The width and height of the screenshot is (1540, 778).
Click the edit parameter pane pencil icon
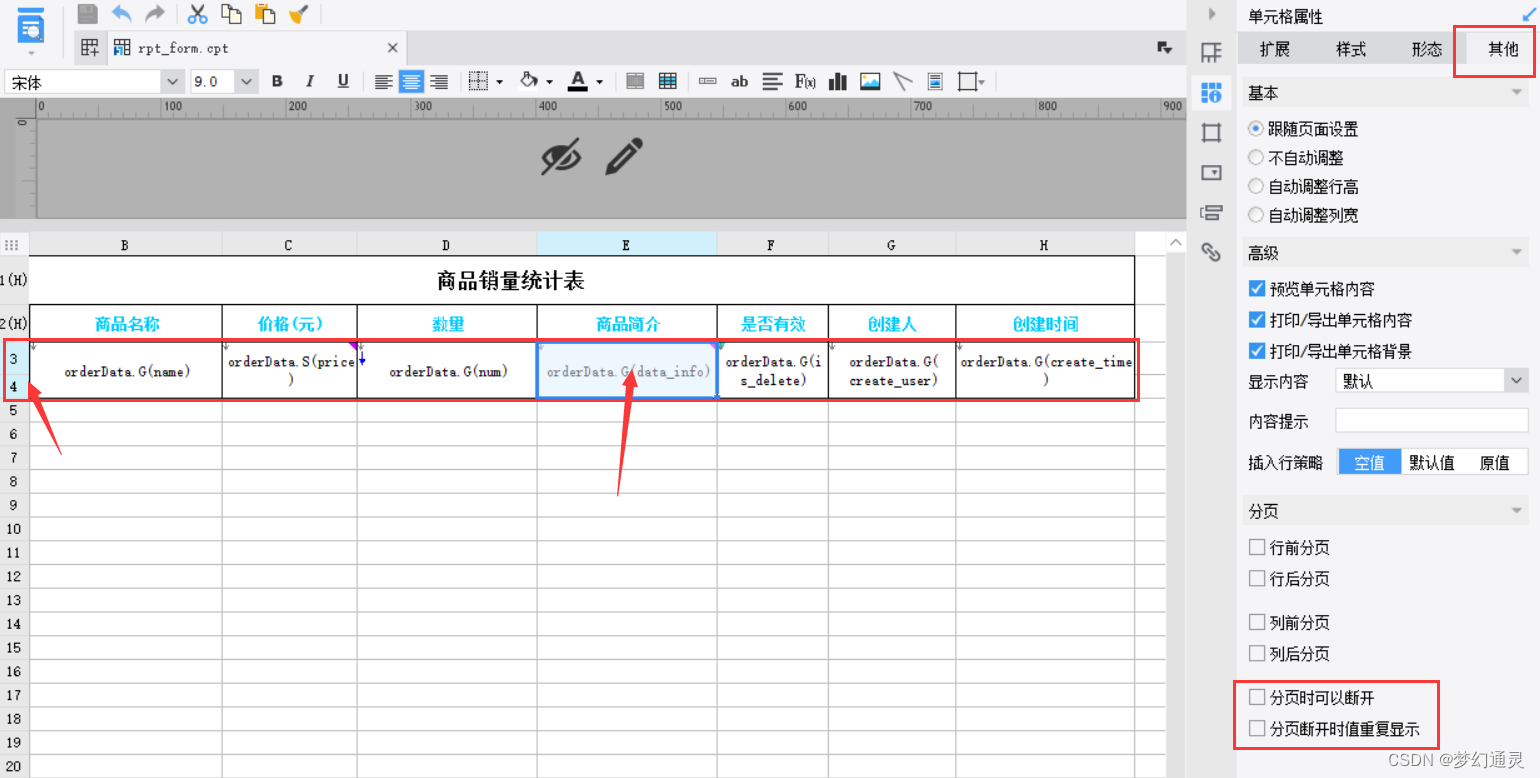click(x=623, y=157)
